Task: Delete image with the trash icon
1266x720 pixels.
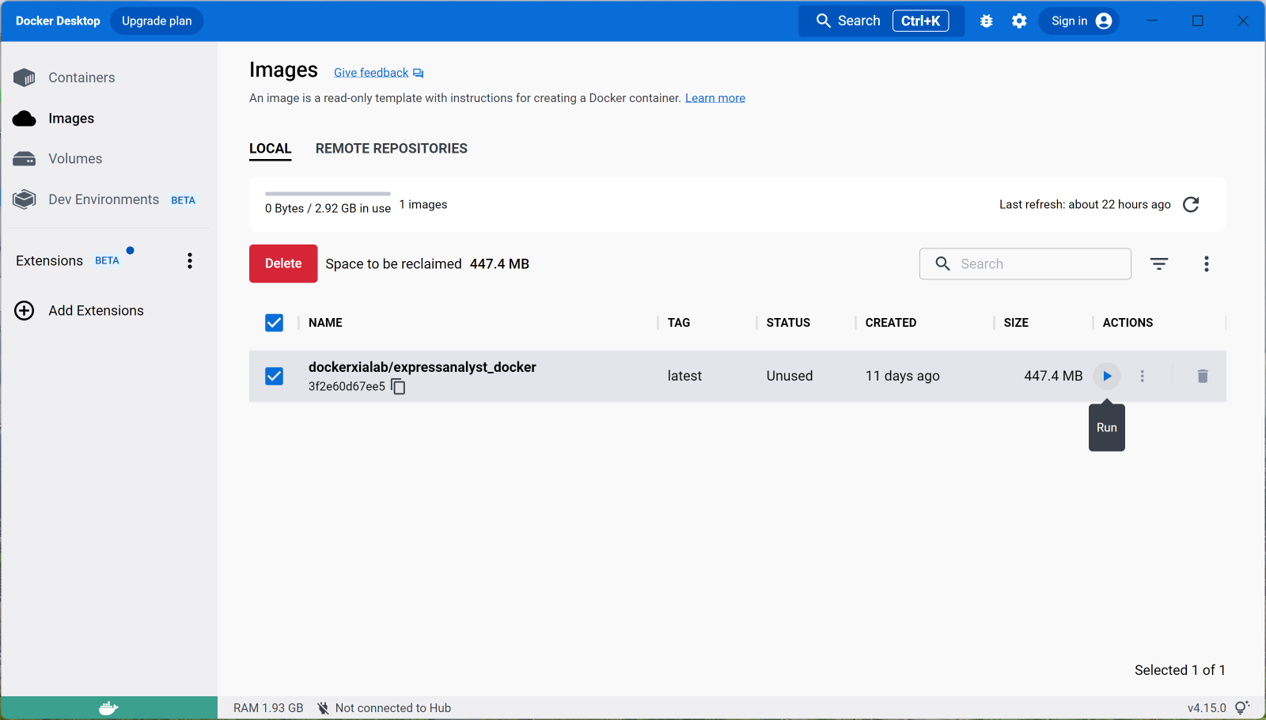Action: 1203,376
